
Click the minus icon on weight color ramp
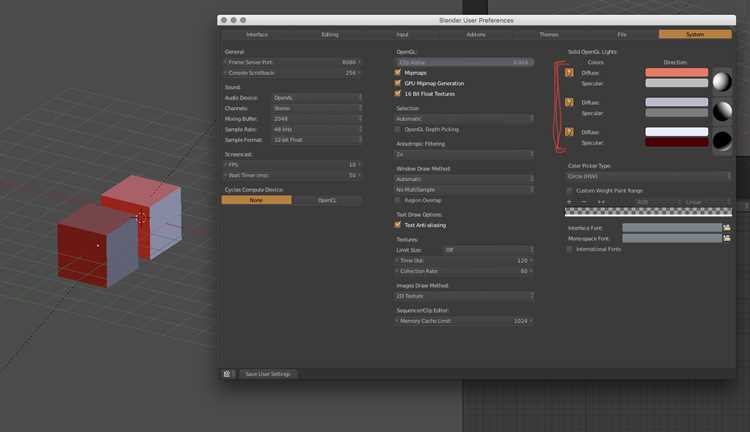pos(584,202)
